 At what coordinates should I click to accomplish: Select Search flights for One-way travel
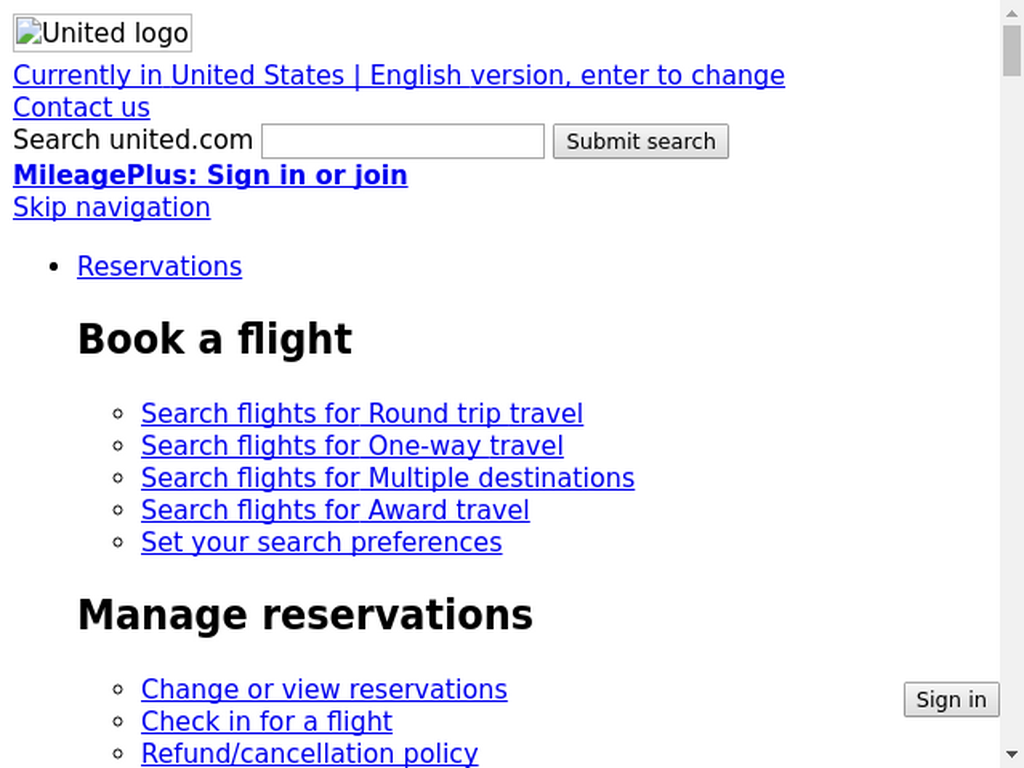point(352,445)
